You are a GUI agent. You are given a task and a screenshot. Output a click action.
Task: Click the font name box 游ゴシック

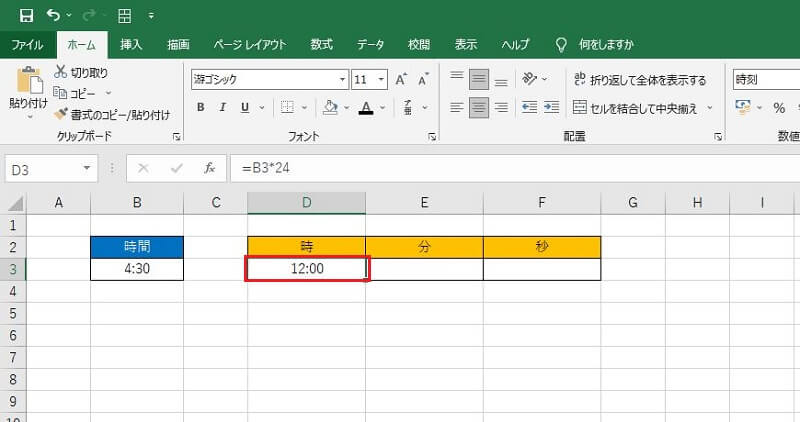(x=264, y=80)
